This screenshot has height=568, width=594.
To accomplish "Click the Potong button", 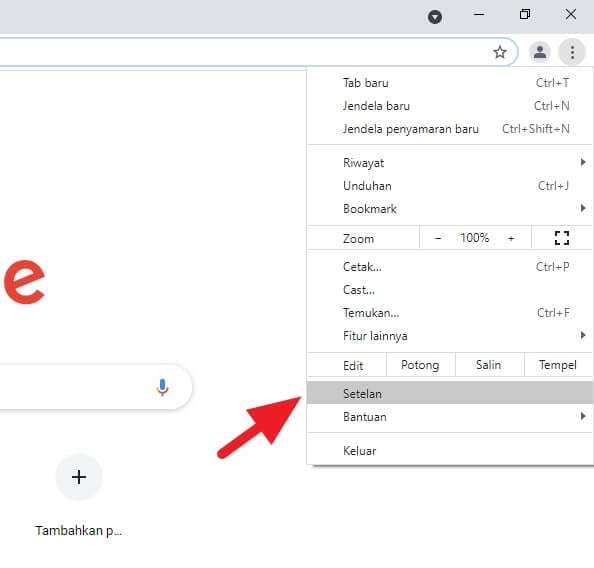I will (x=420, y=365).
